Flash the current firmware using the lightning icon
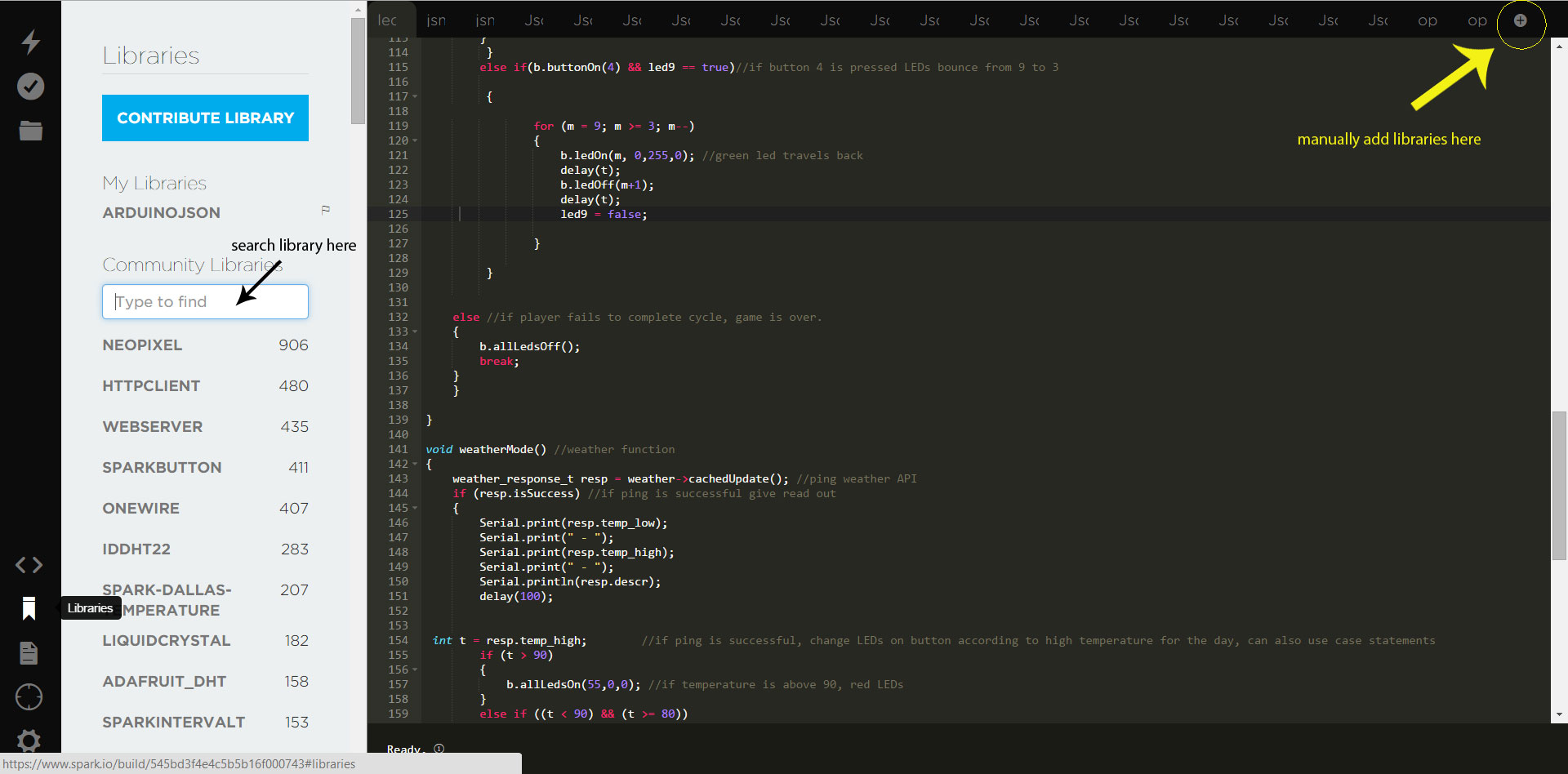Image resolution: width=1568 pixels, height=774 pixels. tap(29, 42)
